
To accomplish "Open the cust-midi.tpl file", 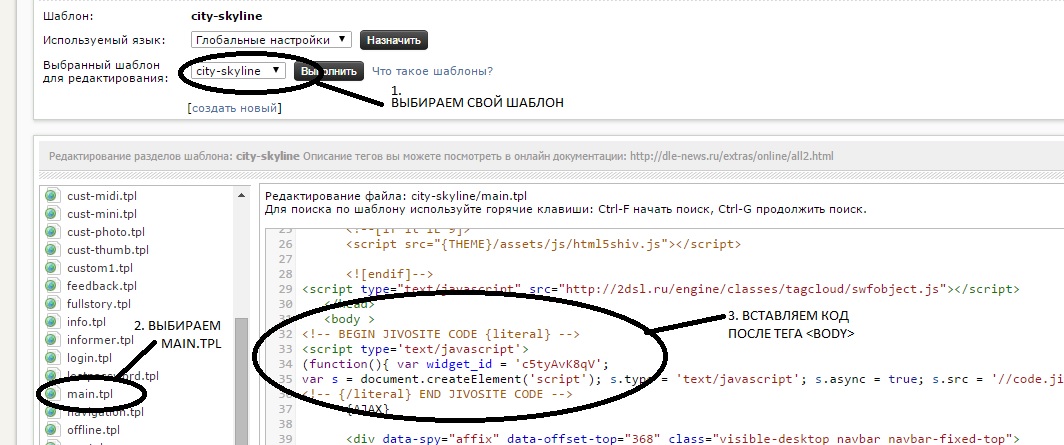I will 102,196.
